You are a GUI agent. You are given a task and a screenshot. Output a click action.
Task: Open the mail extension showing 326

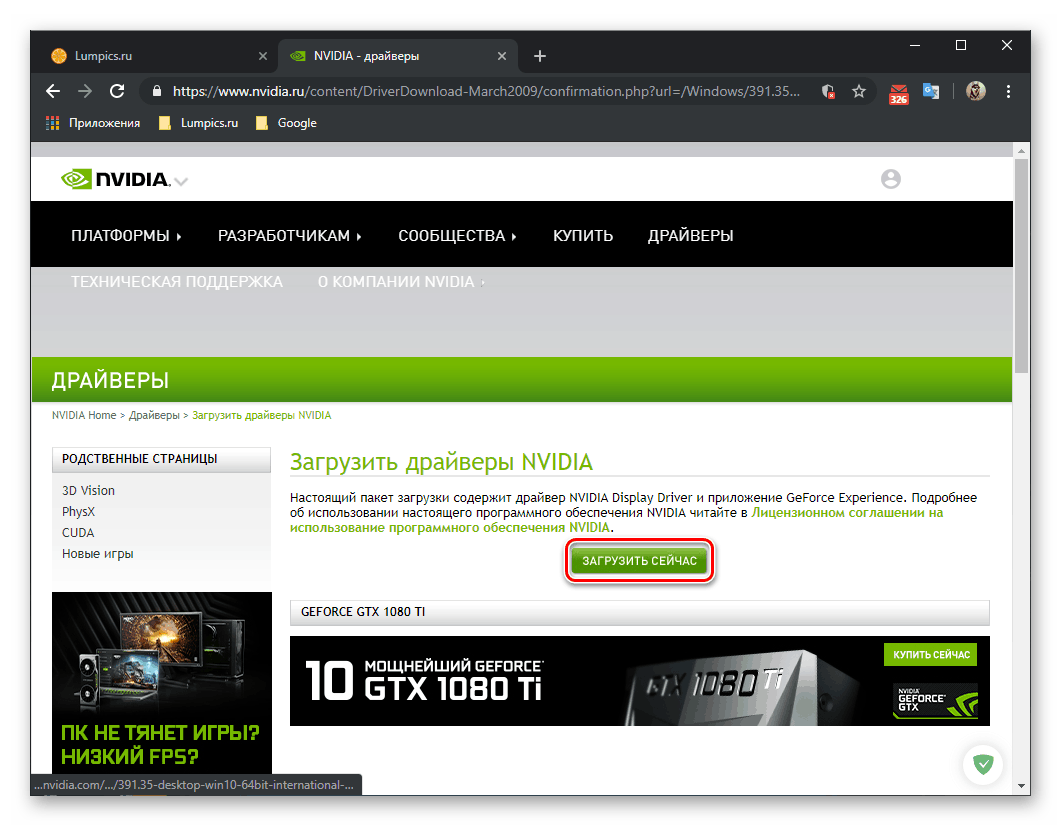pyautogui.click(x=899, y=93)
